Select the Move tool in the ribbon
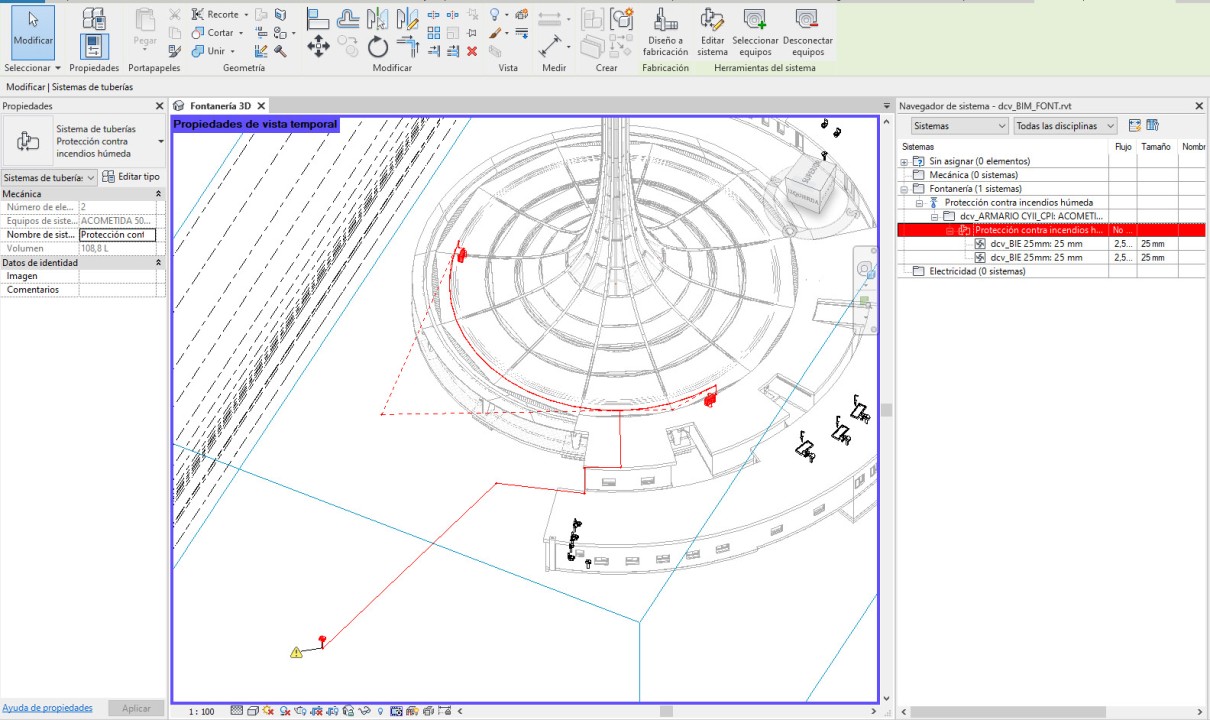1210x720 pixels. [318, 46]
